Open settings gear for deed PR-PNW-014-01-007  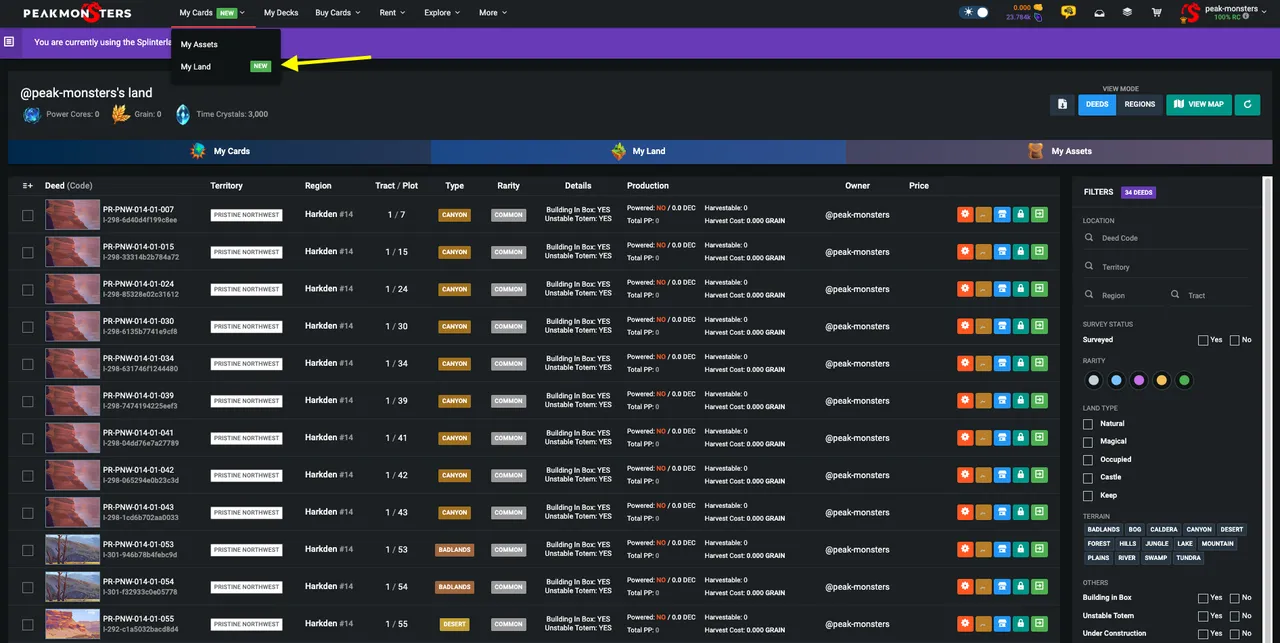coord(965,214)
